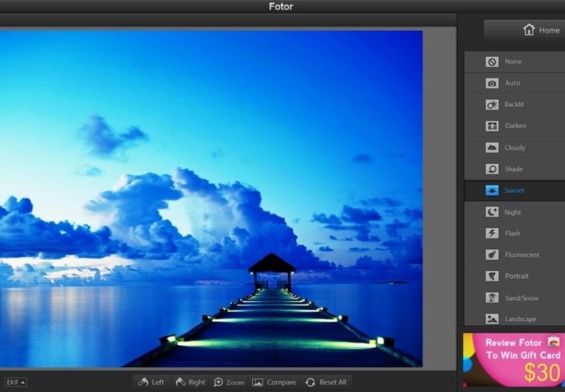Apply the Flash lightning icon
This screenshot has height=392, width=565.
(492, 233)
